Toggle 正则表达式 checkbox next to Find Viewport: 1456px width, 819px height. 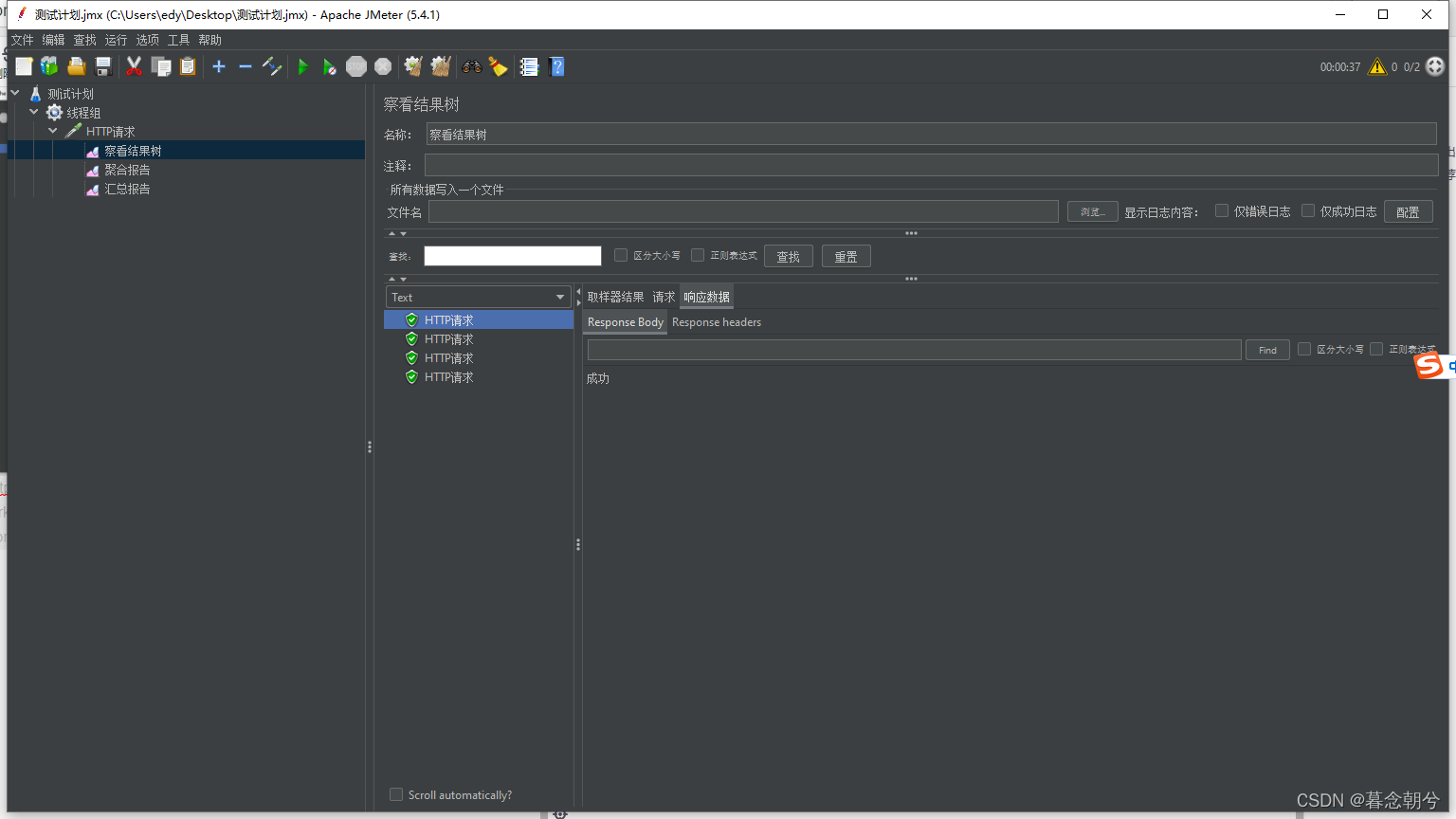click(x=1376, y=349)
